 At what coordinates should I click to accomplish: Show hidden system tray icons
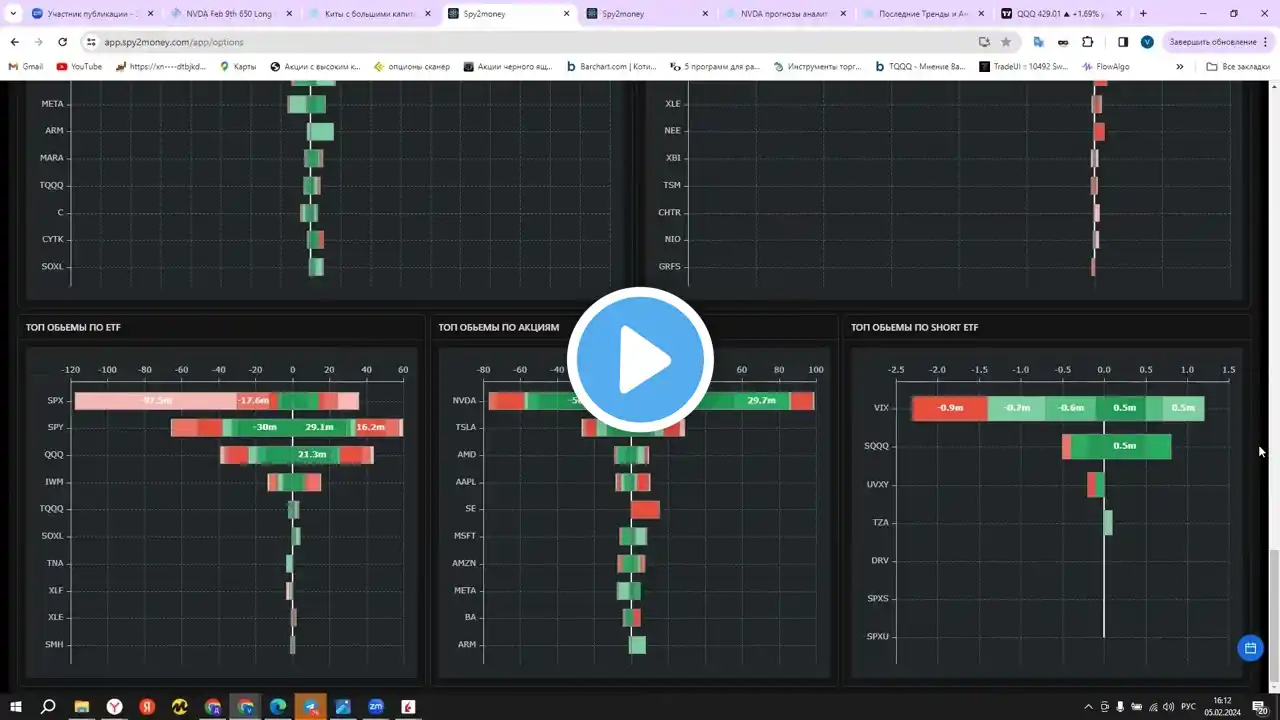click(x=1087, y=707)
